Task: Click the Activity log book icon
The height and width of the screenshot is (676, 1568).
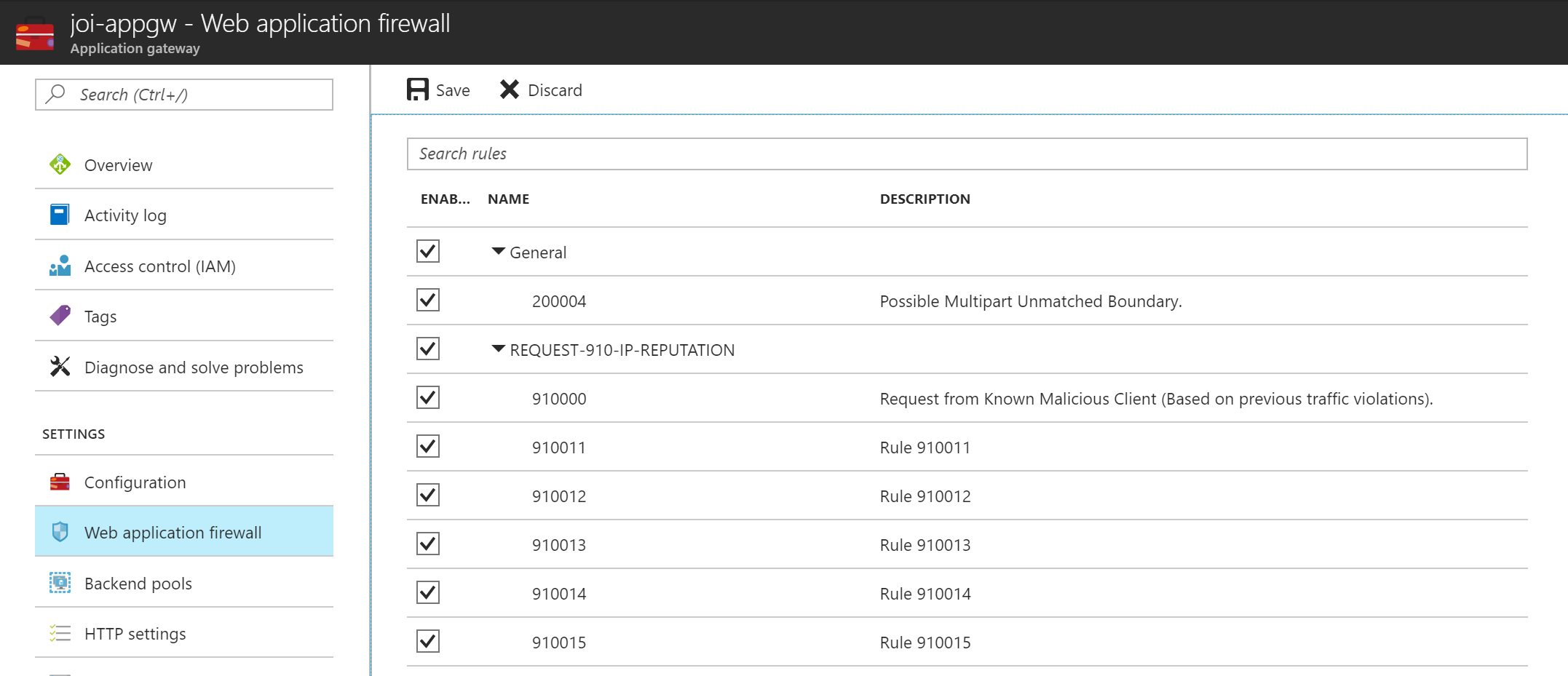Action: coord(60,215)
